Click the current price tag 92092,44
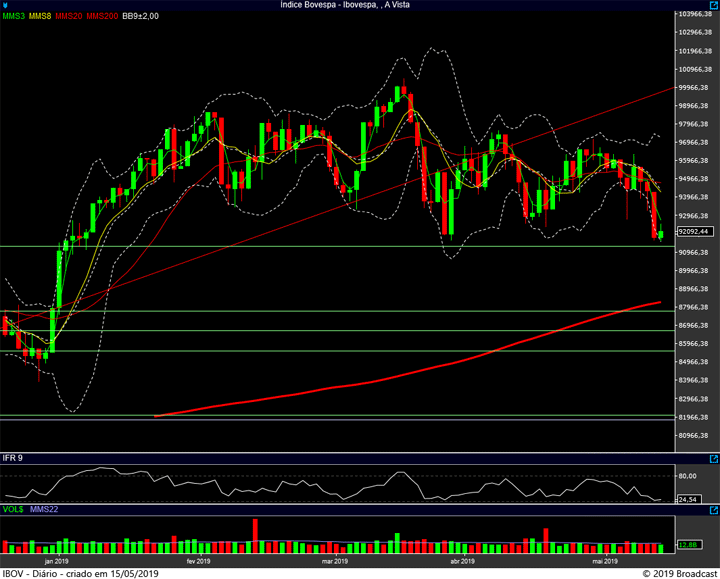Screen dimensions: 720x579 [x=693, y=231]
